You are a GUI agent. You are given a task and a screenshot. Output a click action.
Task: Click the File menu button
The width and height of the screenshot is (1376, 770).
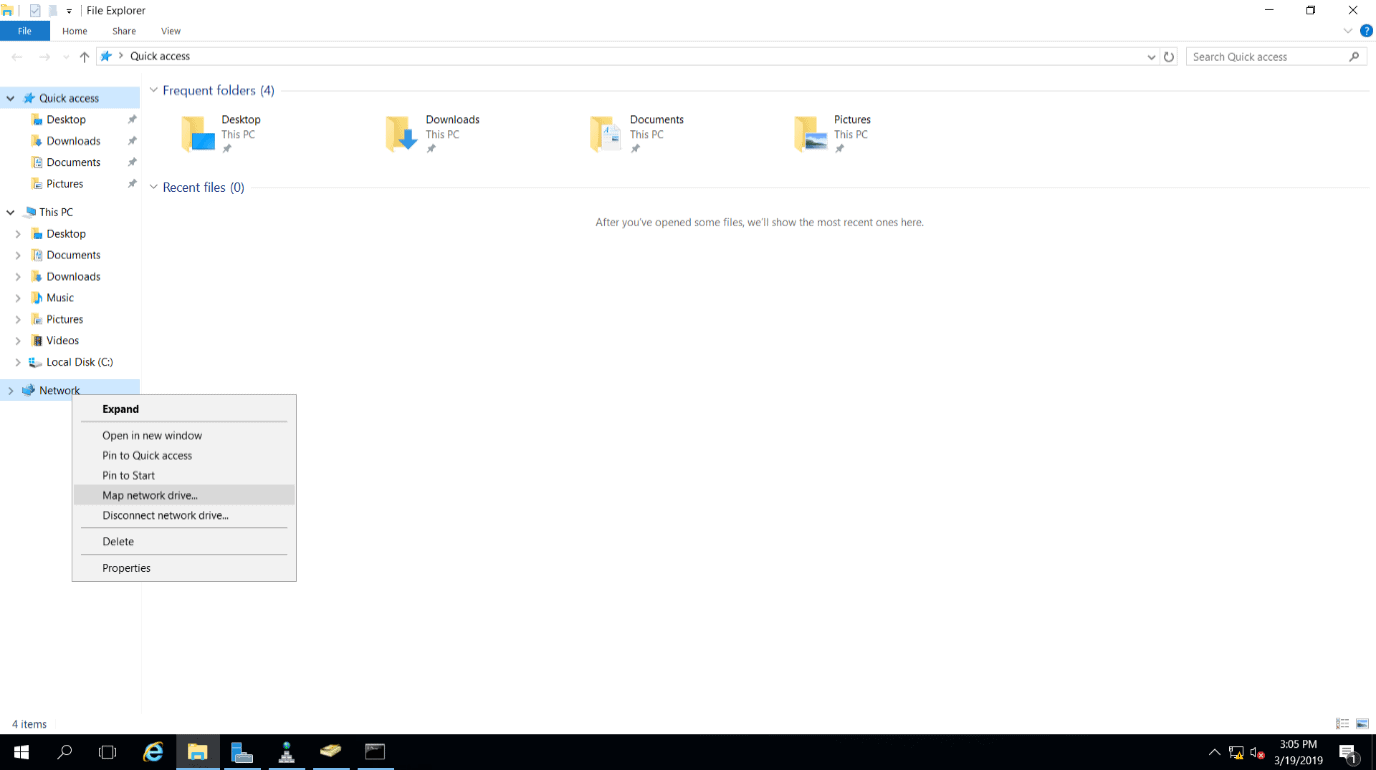click(x=24, y=31)
